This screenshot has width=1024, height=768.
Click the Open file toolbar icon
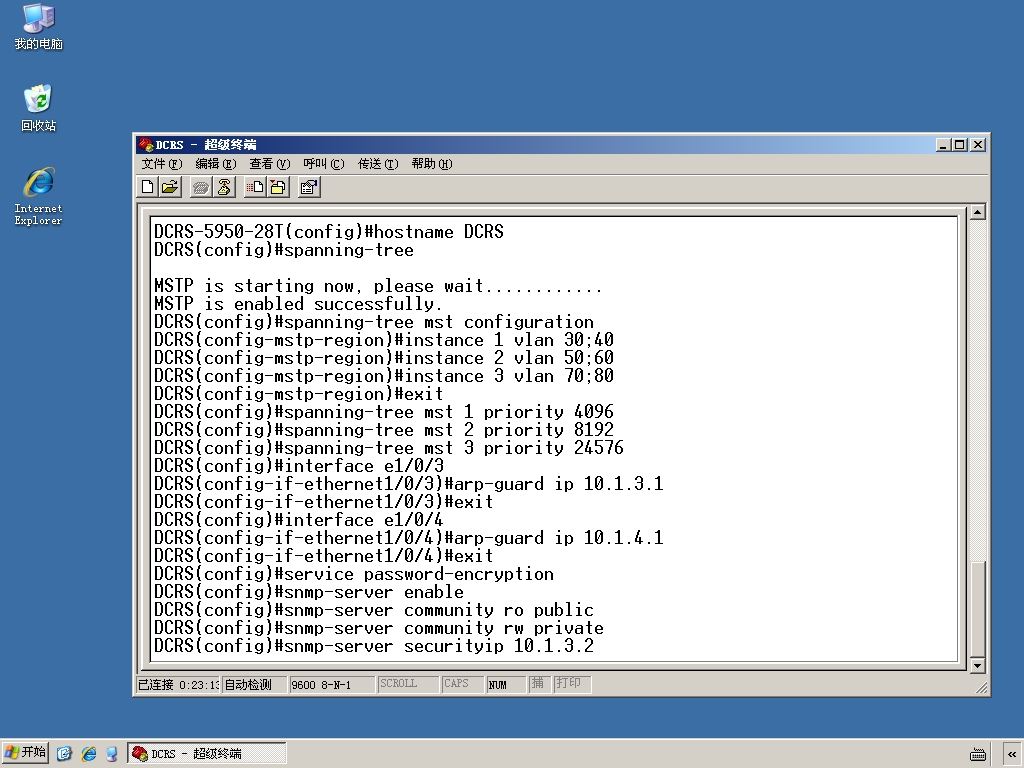pos(170,187)
